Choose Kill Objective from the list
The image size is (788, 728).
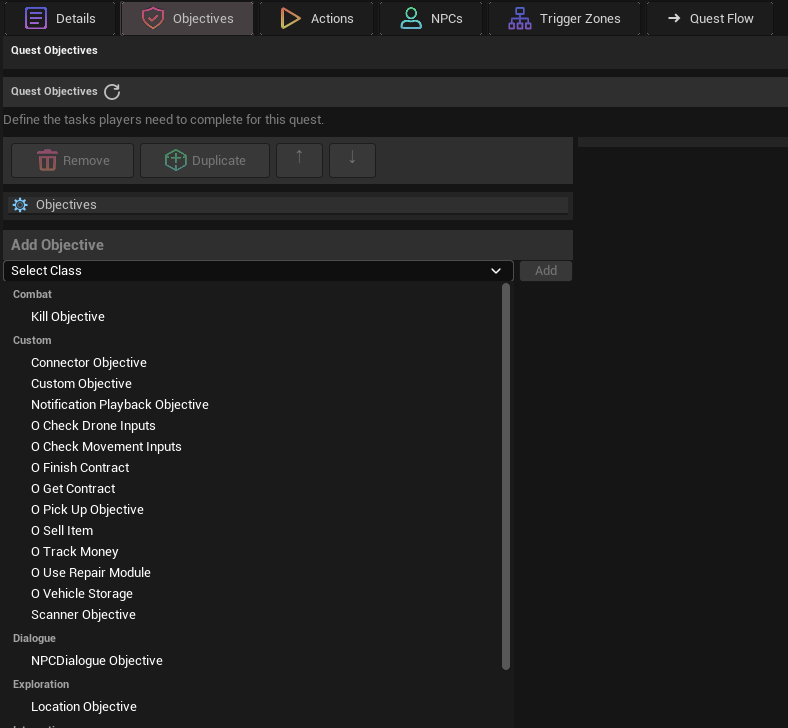68,317
